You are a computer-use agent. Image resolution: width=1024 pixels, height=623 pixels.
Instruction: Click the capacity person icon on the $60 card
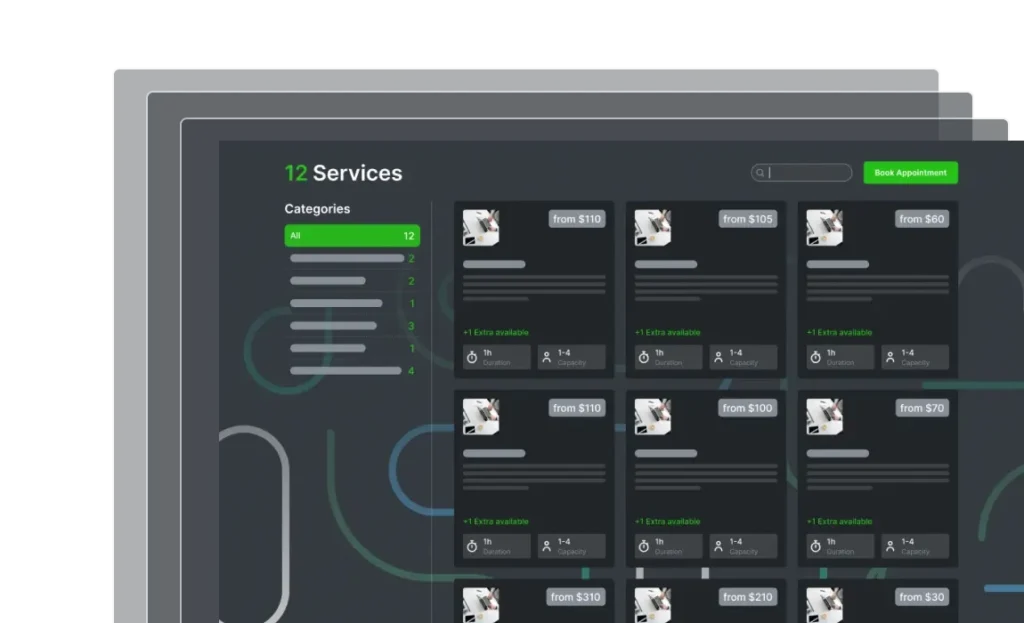pos(890,357)
